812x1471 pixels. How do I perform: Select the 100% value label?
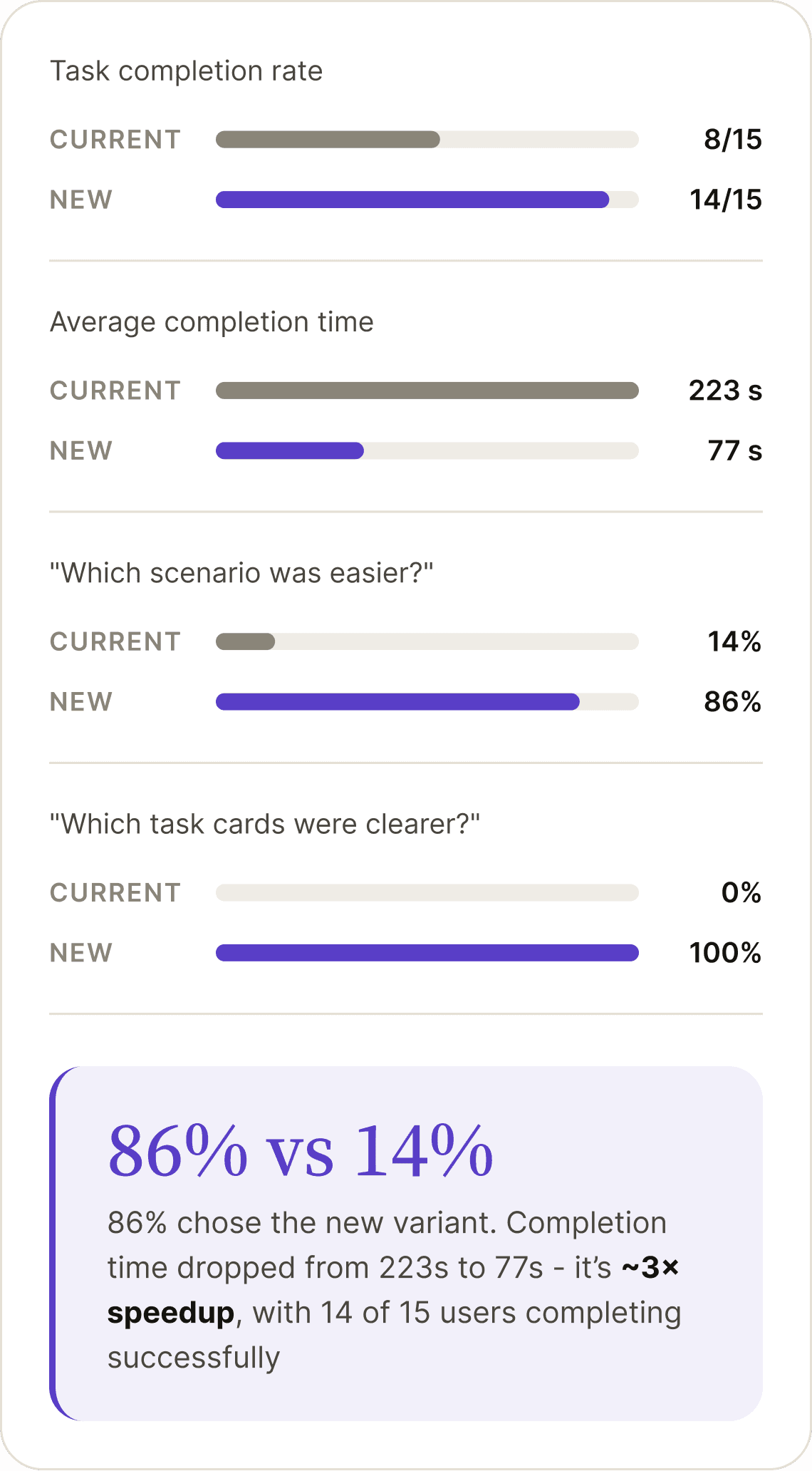click(x=725, y=952)
